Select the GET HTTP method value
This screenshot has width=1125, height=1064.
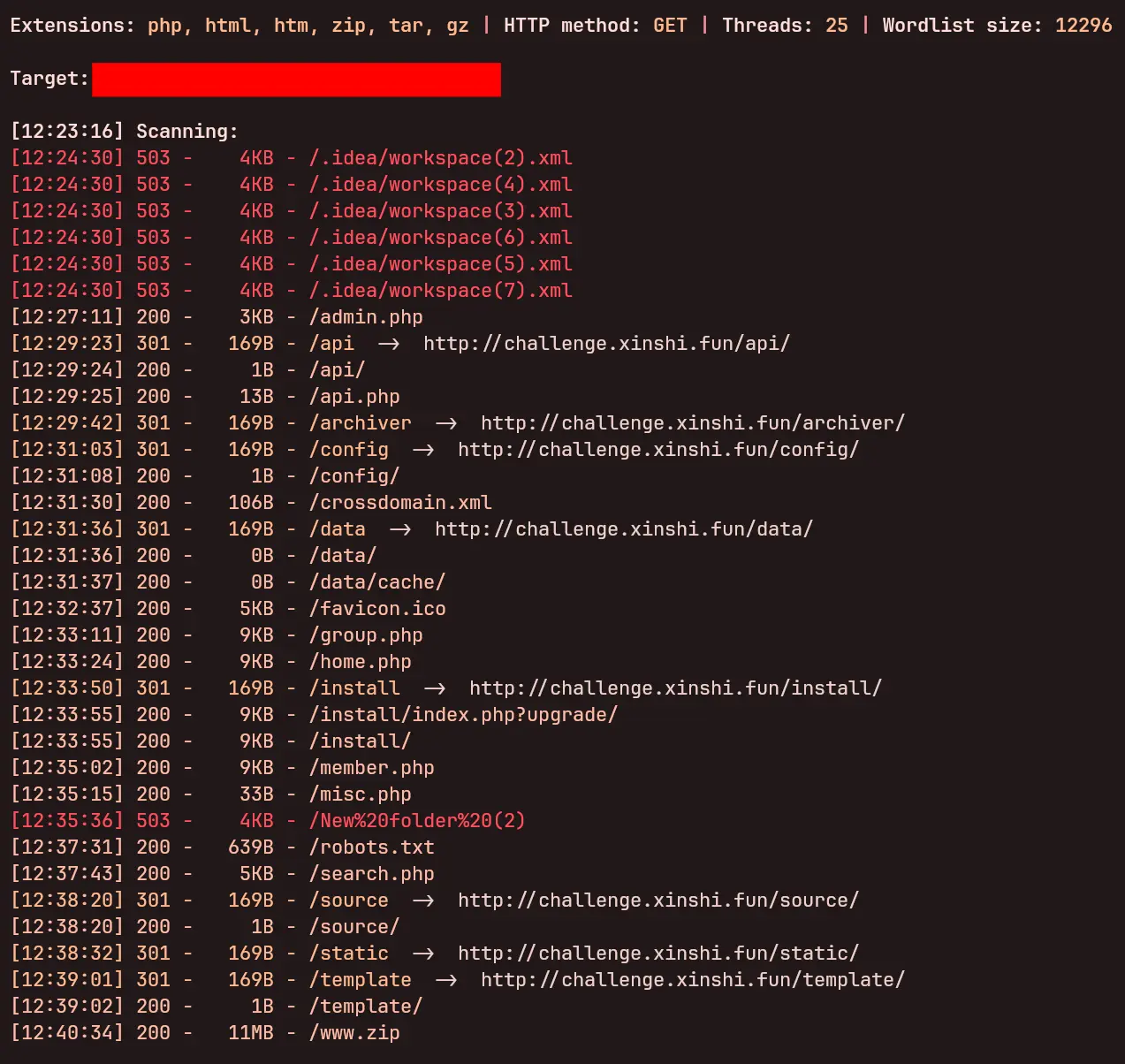coord(670,26)
